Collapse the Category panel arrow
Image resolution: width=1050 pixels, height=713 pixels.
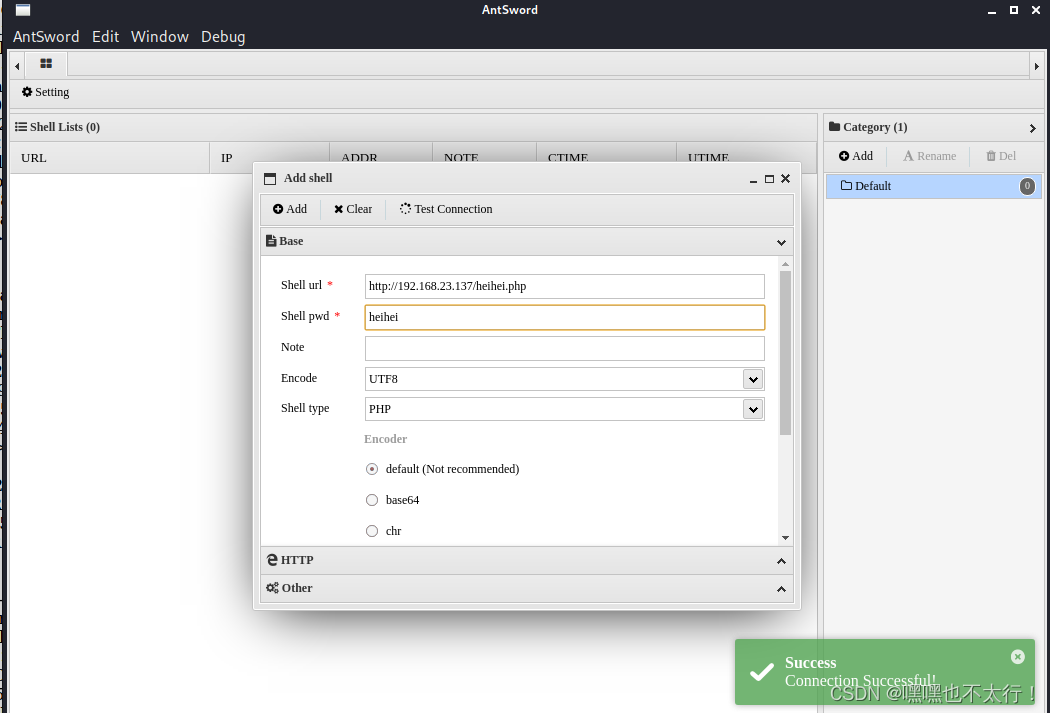(1033, 128)
